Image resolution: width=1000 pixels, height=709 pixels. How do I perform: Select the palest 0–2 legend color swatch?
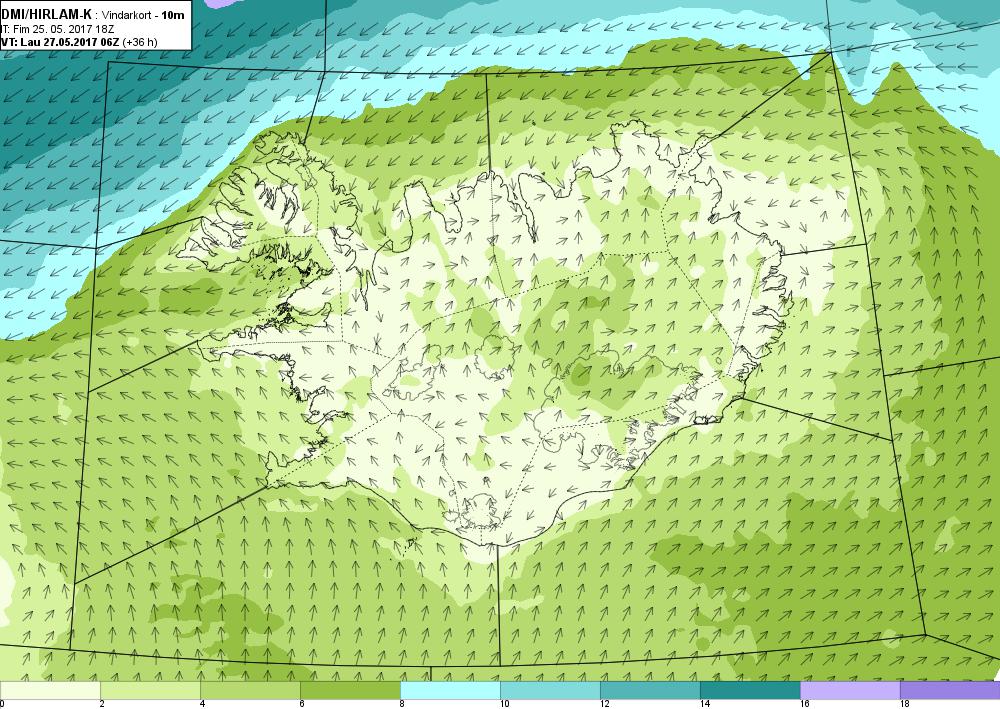point(50,691)
